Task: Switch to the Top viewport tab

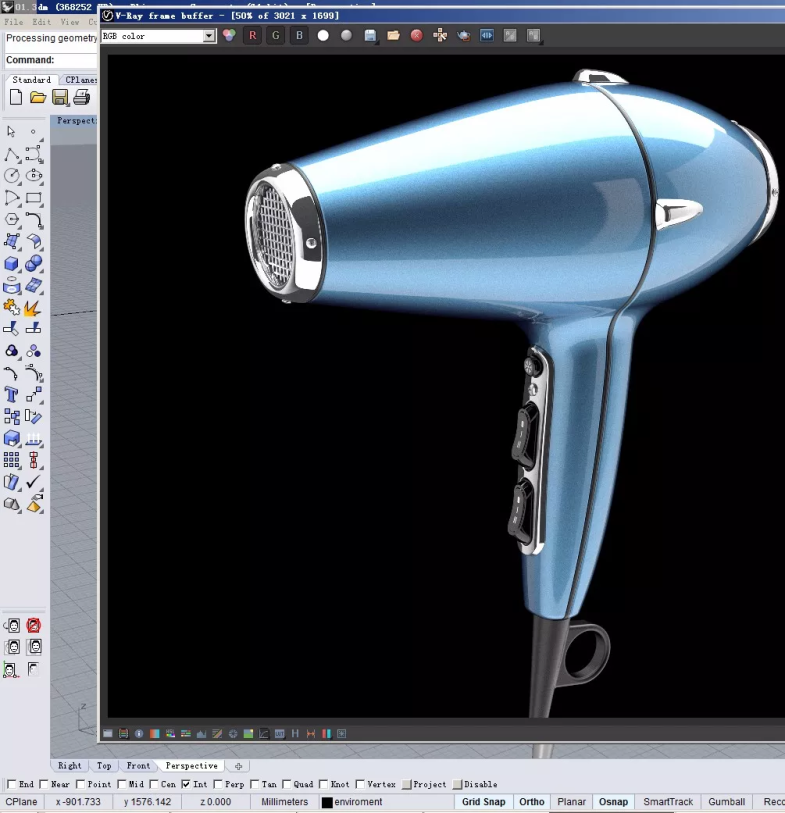Action: tap(104, 766)
